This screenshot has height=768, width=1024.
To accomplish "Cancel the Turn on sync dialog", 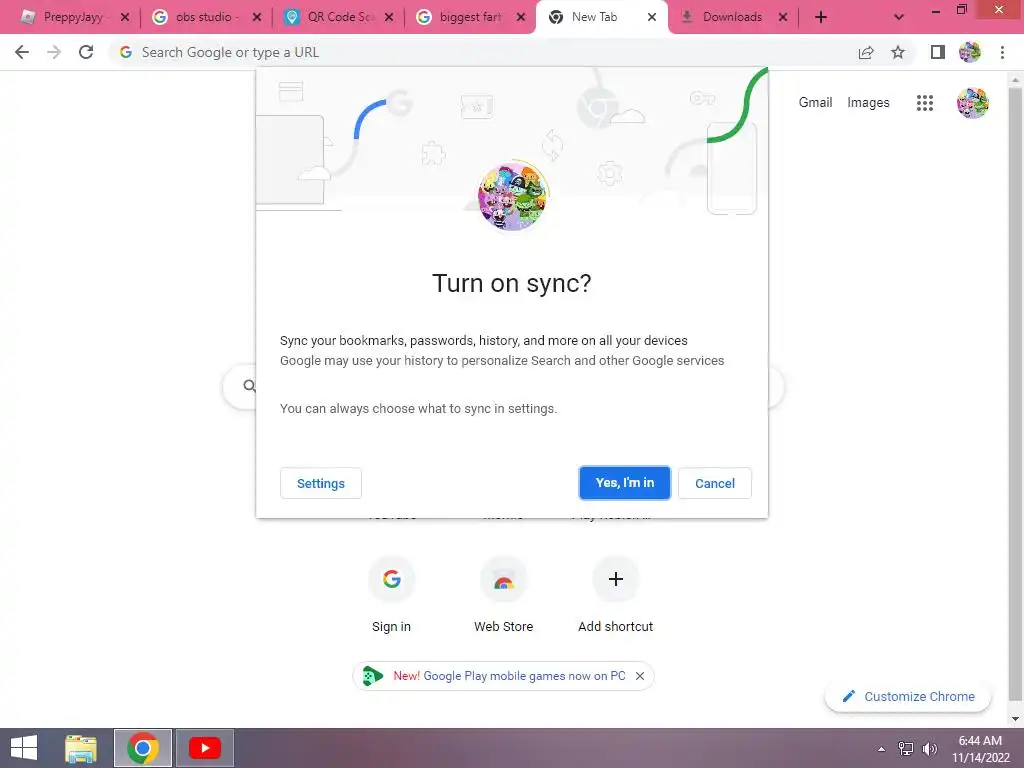I will coord(714,483).
